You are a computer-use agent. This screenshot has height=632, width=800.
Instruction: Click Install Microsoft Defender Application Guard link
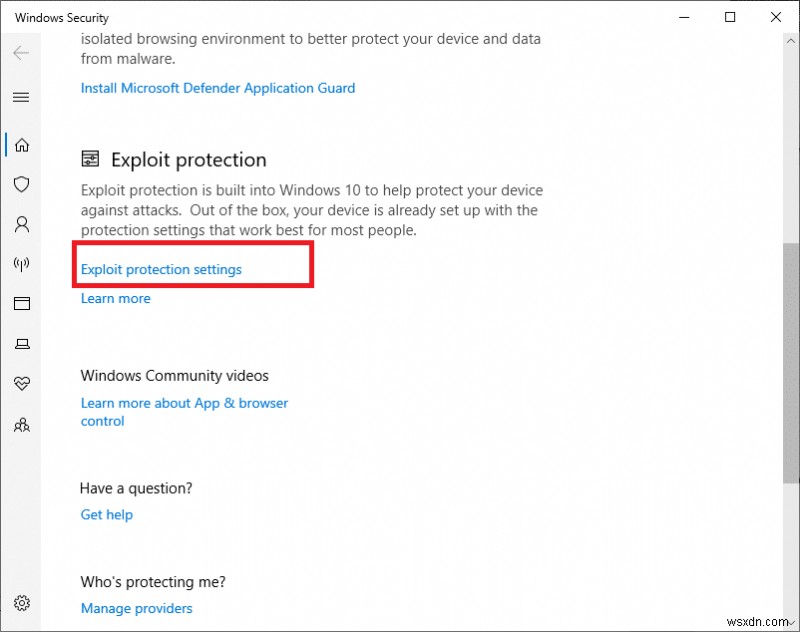click(x=217, y=88)
